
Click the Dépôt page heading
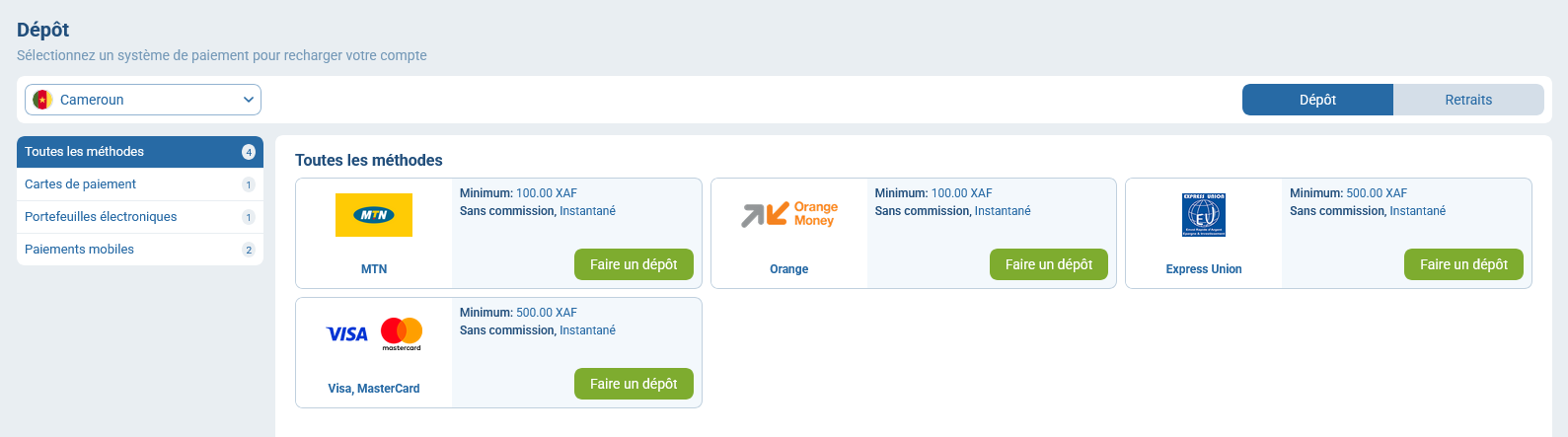(43, 31)
